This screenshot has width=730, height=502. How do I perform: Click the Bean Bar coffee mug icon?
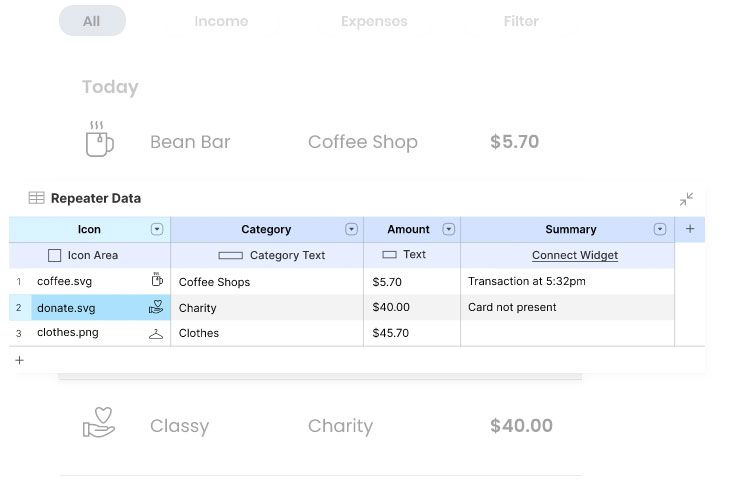(99, 141)
